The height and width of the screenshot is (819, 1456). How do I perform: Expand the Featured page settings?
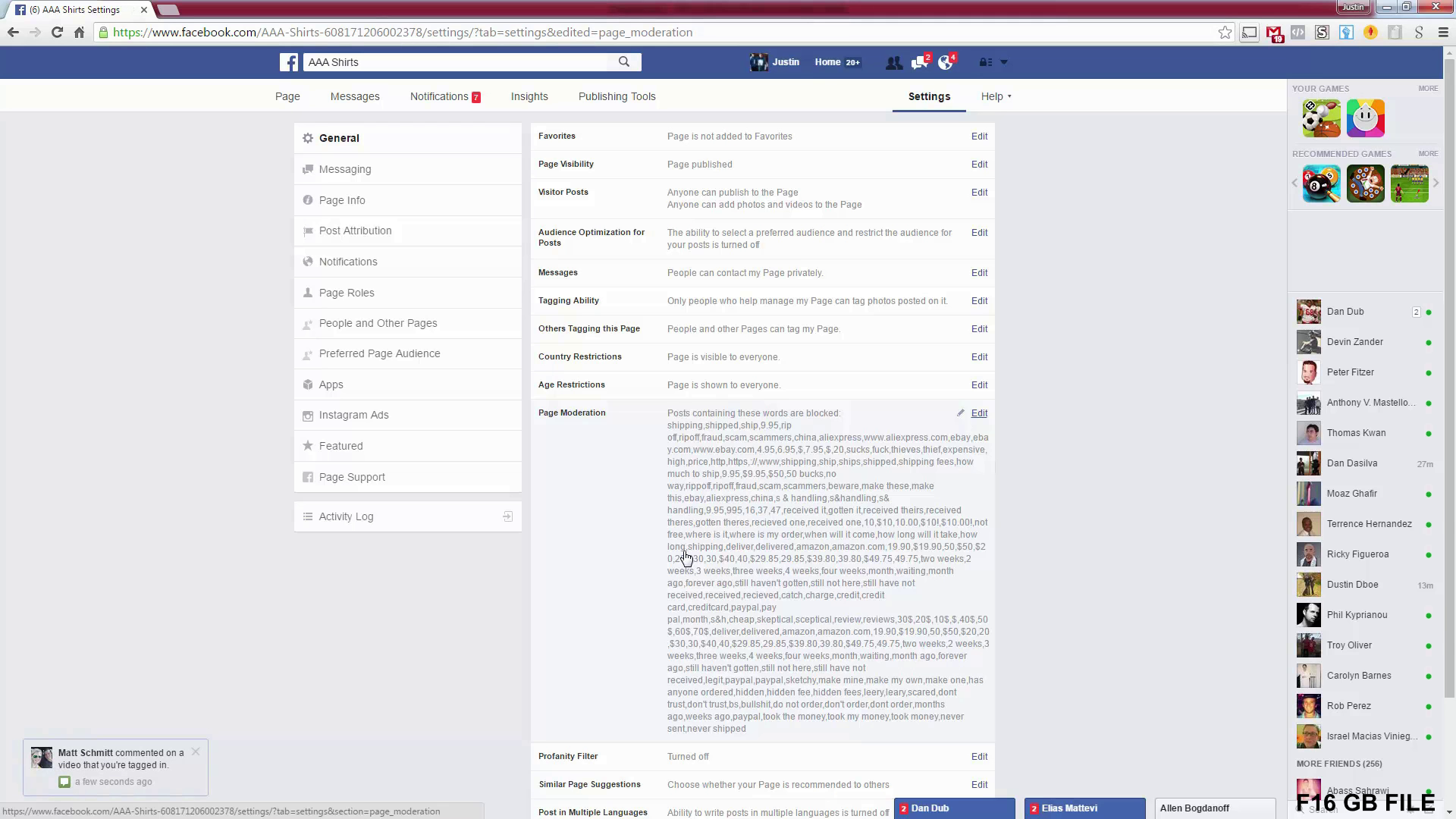(341, 445)
